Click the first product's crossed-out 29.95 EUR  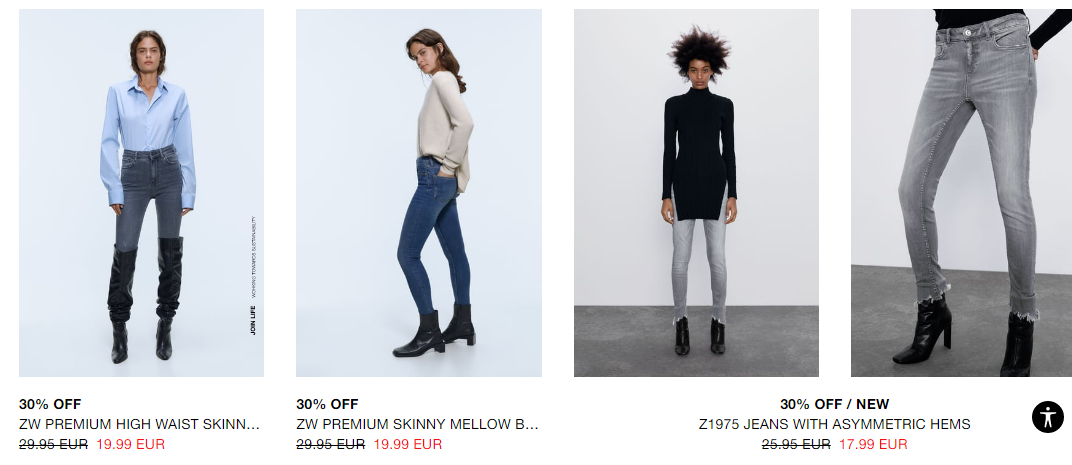[53, 444]
